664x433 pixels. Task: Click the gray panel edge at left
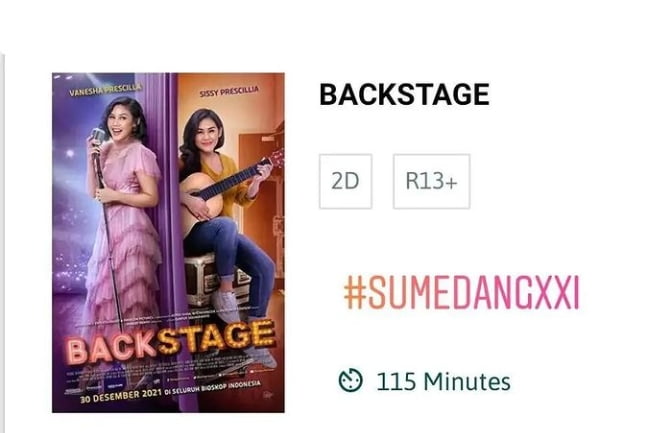(x=2, y=241)
